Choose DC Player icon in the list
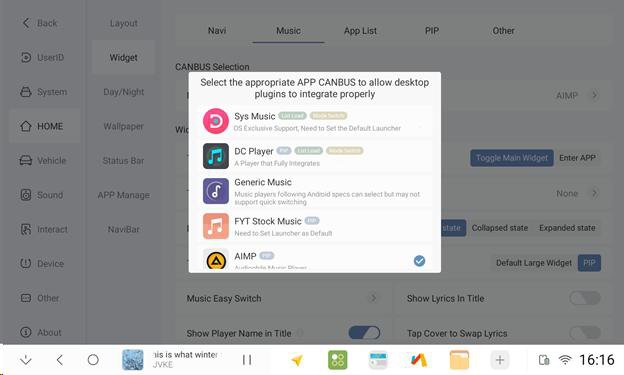Viewport: 624px width, 375px height. pos(215,156)
